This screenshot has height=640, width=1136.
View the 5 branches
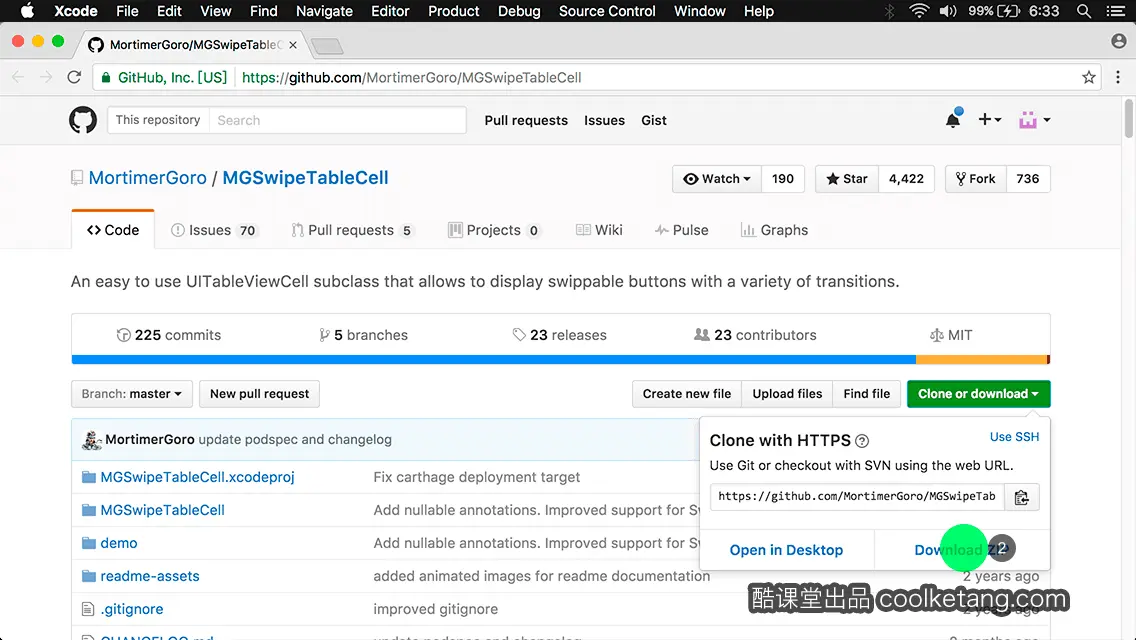[364, 335]
